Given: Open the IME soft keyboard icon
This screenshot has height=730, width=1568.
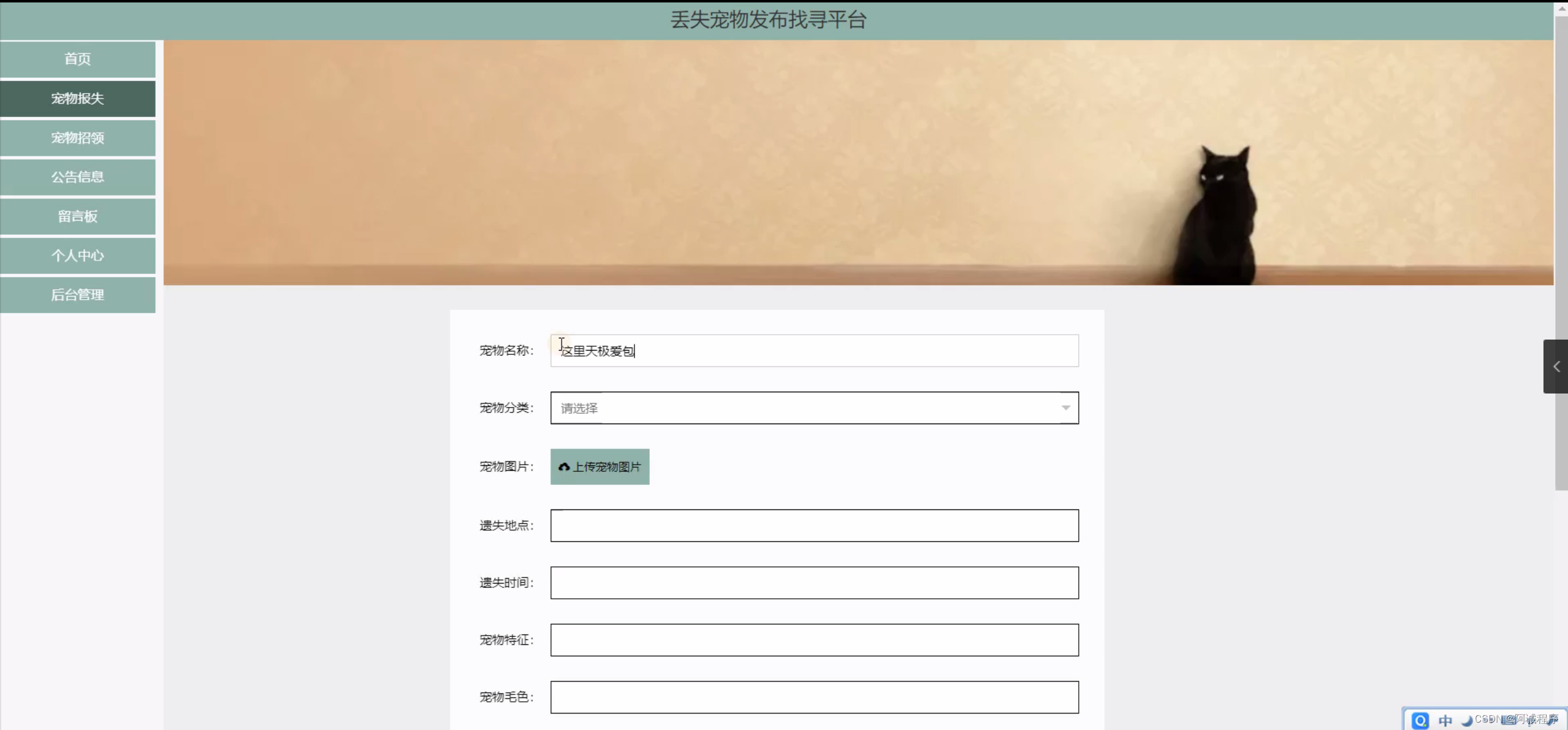Looking at the screenshot, I should point(1509,720).
